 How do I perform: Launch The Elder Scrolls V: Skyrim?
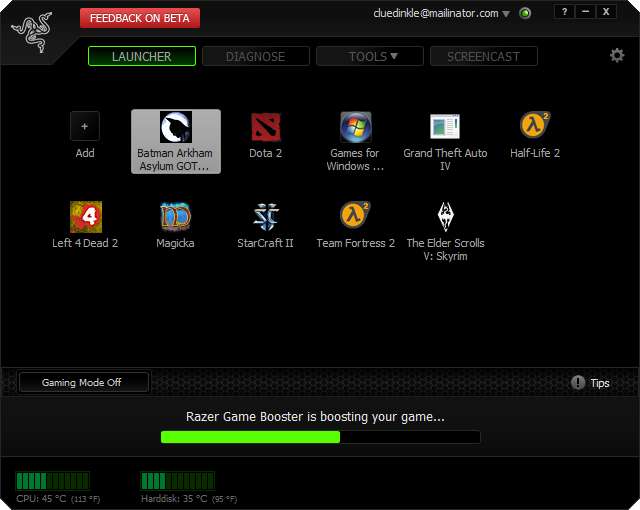[x=445, y=217]
